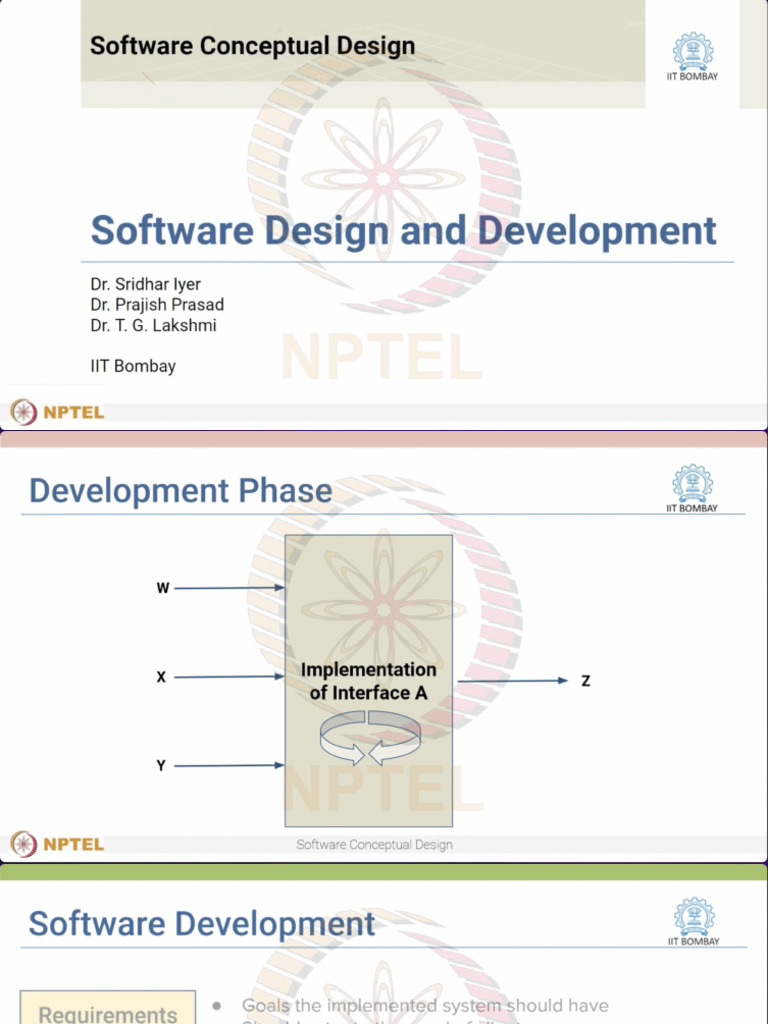Screen dimensions: 768x1024
Task: Click the output label Z
Action: click(586, 681)
